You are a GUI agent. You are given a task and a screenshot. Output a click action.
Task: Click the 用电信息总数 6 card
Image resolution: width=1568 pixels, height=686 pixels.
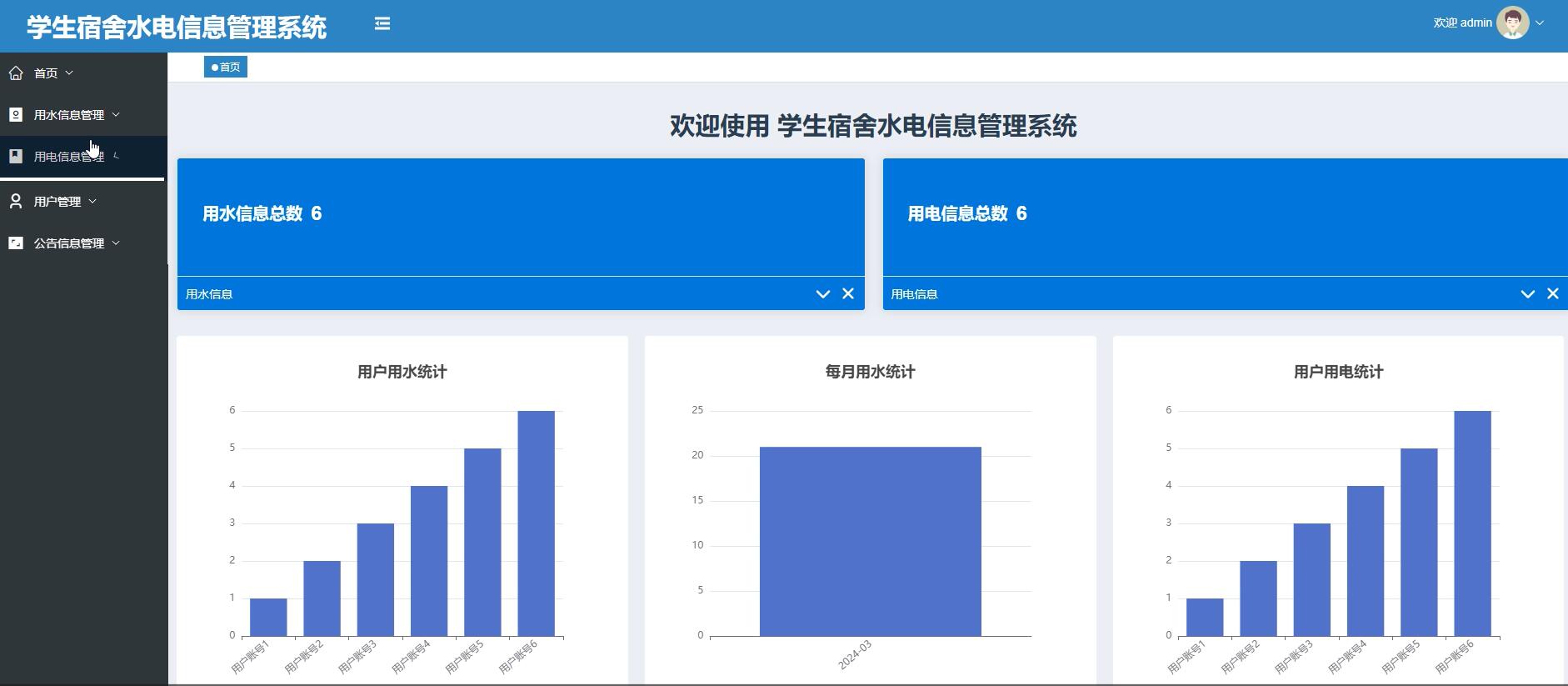coord(1226,217)
